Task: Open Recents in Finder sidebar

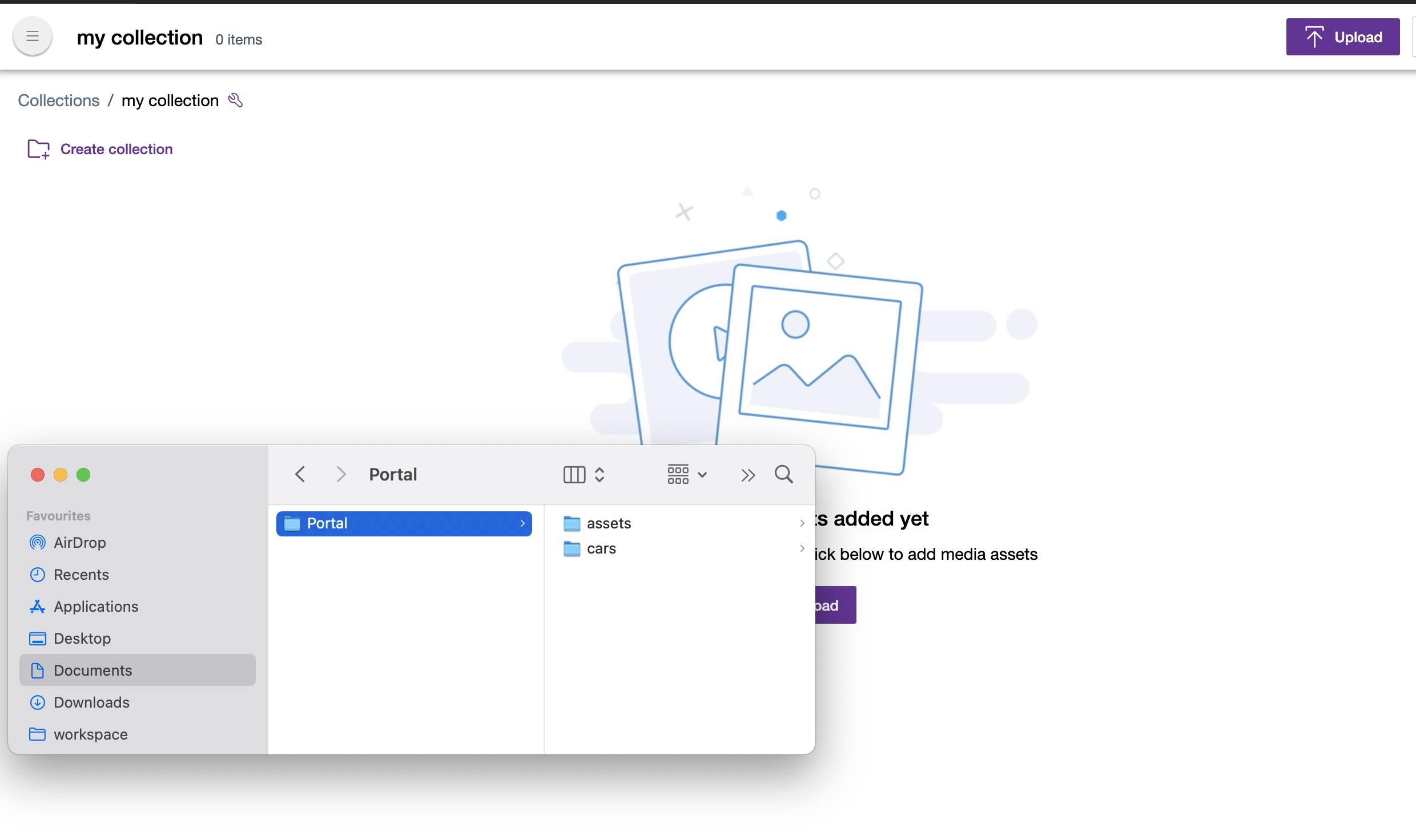Action: pyautogui.click(x=81, y=575)
